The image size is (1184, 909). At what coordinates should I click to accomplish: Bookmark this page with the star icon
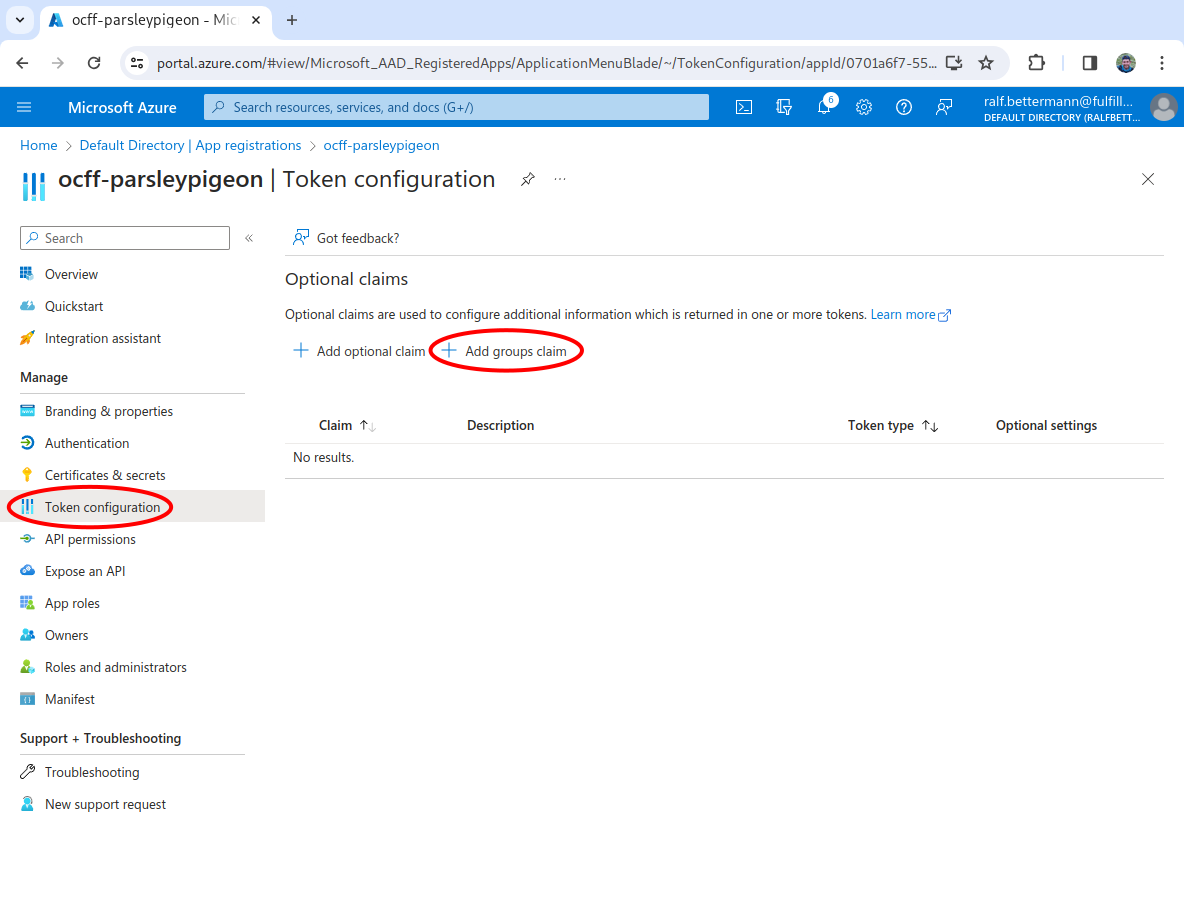[x=985, y=63]
